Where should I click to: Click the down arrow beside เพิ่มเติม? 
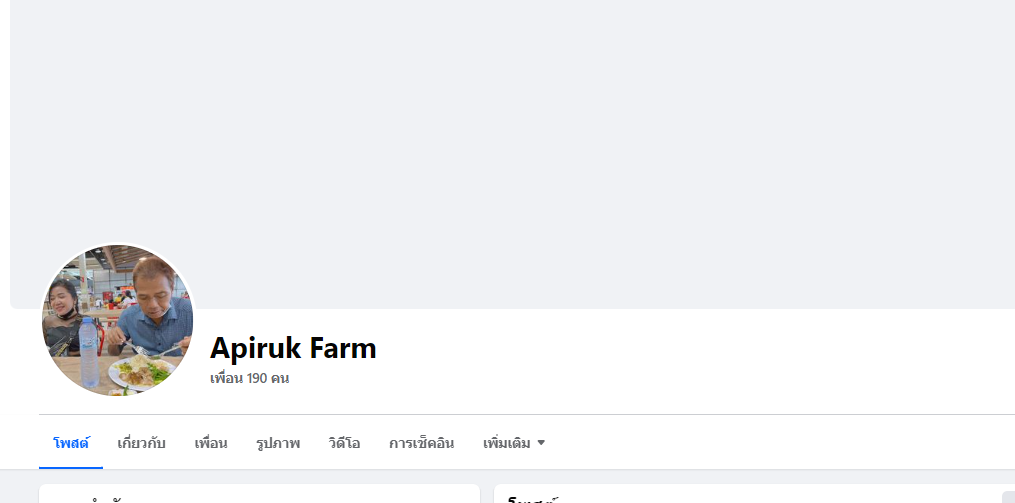tap(541, 443)
